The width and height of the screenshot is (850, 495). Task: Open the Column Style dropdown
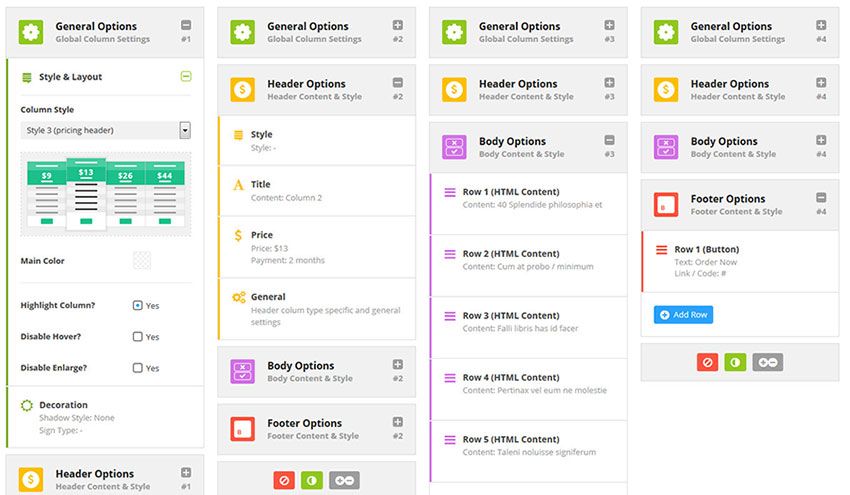[185, 130]
